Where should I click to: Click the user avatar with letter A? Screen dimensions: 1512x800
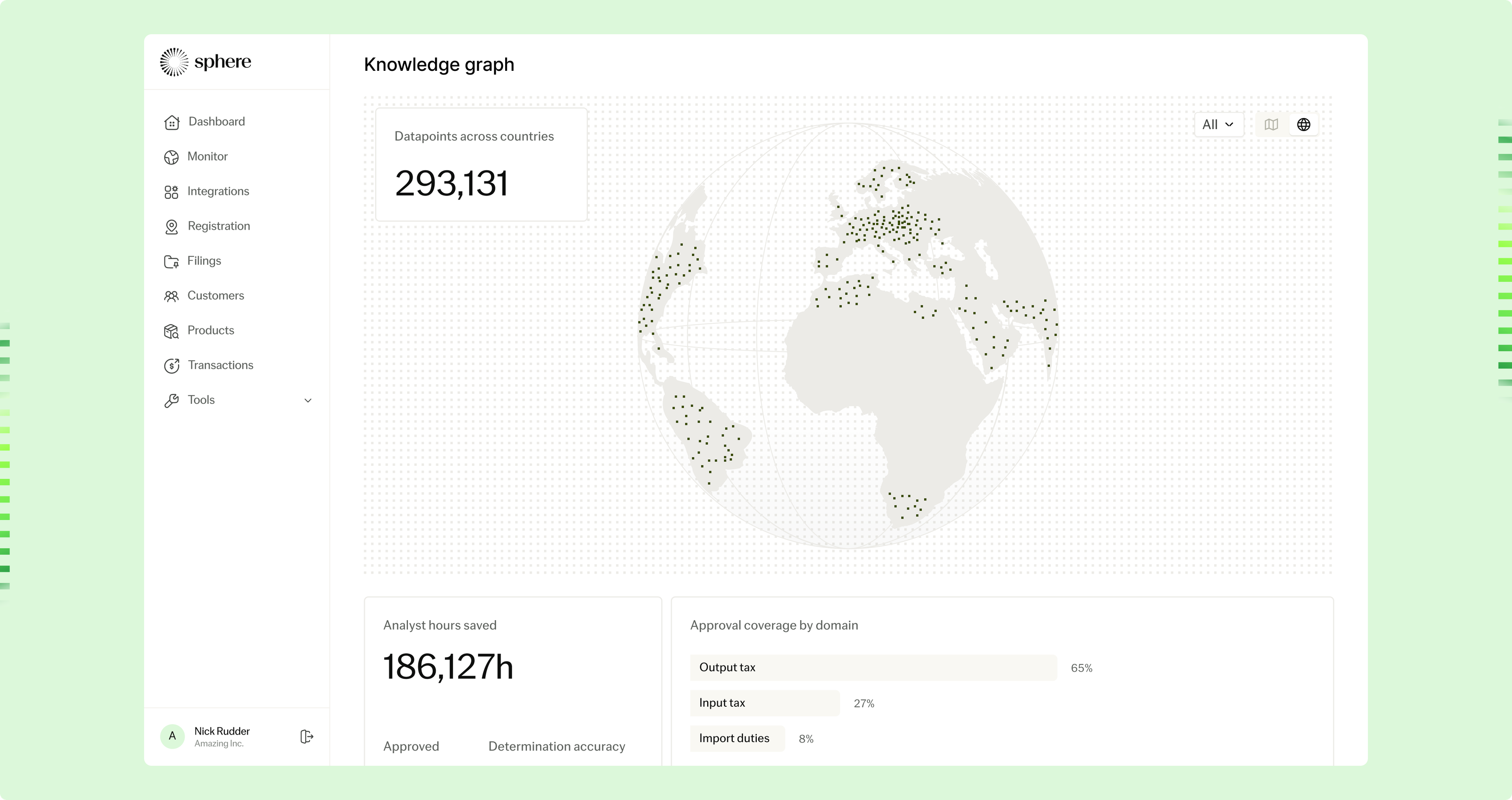pos(172,736)
